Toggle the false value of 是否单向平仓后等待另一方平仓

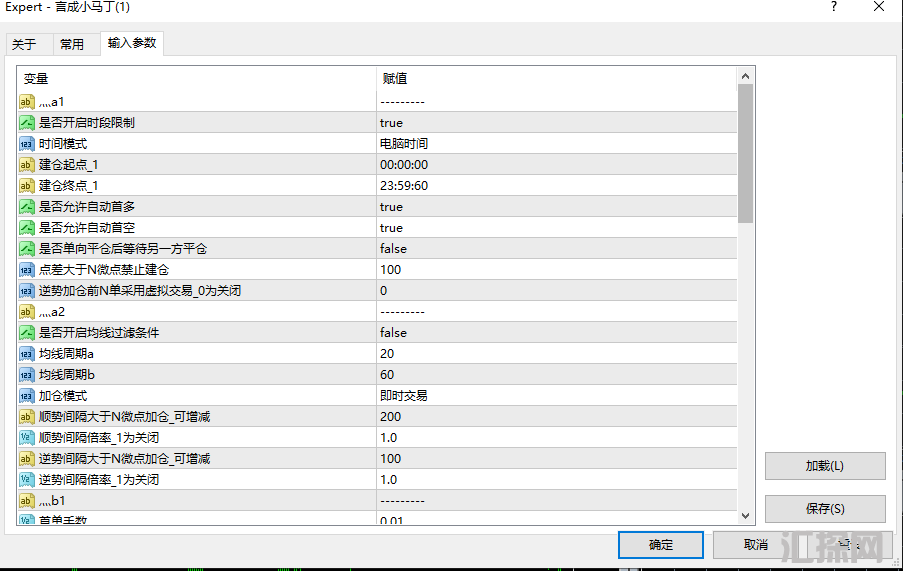click(x=393, y=249)
